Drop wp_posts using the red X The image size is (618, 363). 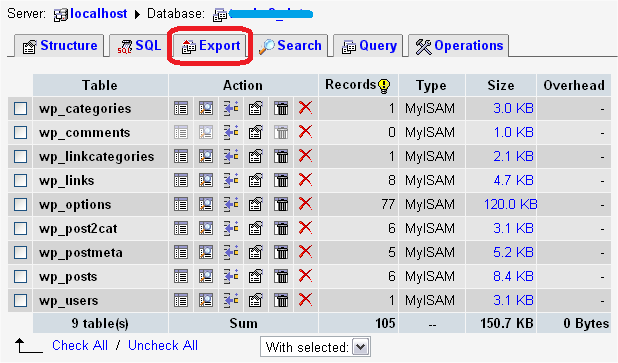305,276
